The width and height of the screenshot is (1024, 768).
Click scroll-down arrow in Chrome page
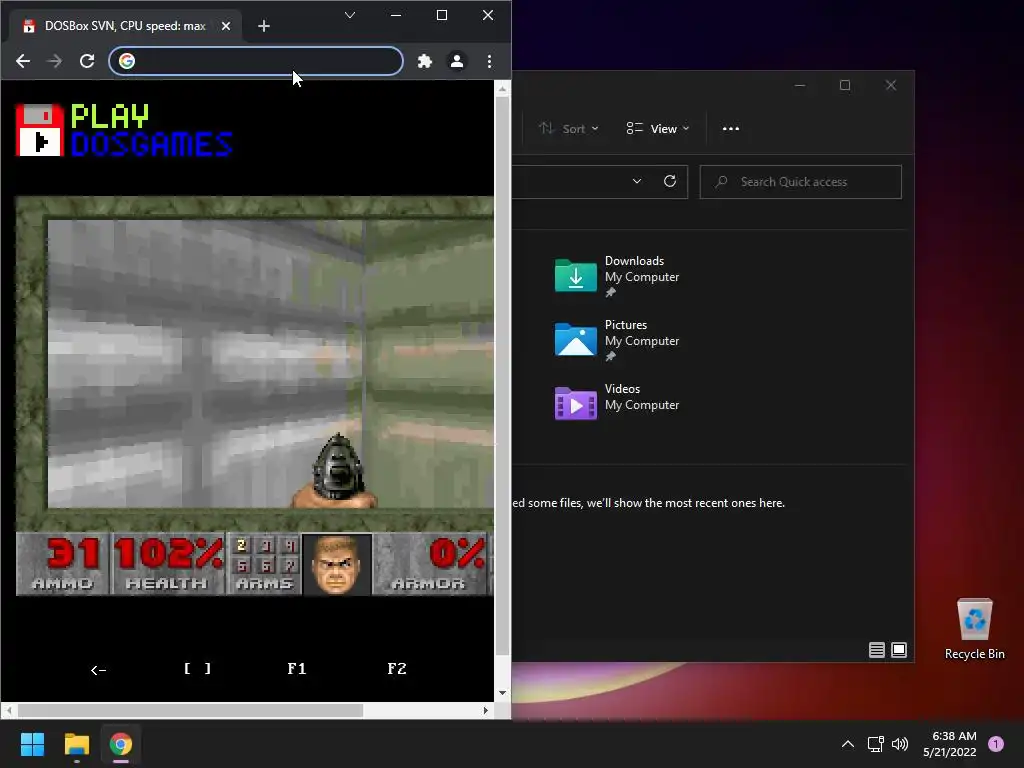(x=502, y=693)
